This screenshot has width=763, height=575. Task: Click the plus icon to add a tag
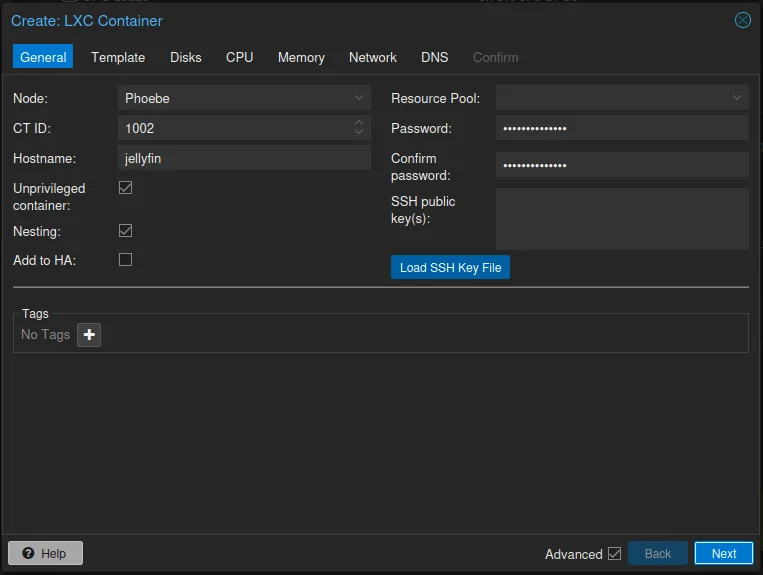coord(89,335)
